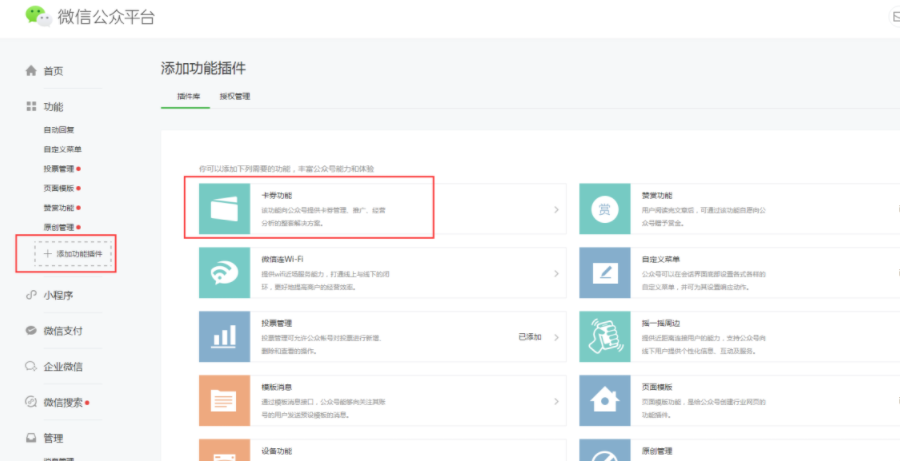Screen dimensions: 900x461
Task: Open the 小程序 section label
Action: tap(58, 296)
